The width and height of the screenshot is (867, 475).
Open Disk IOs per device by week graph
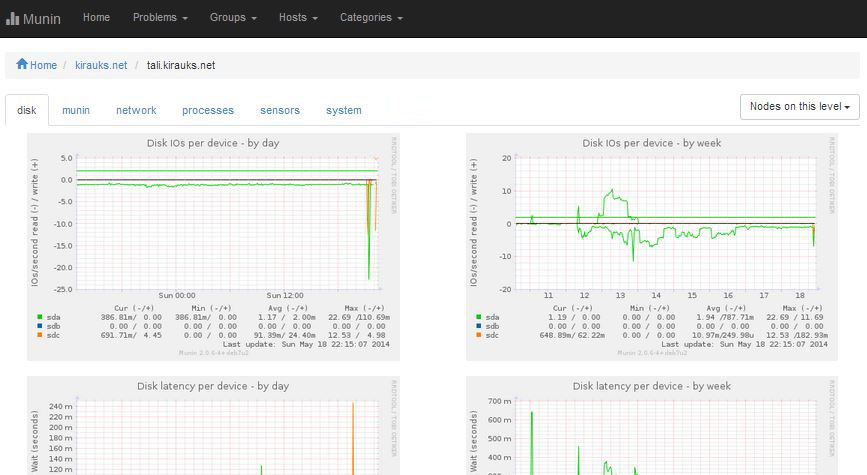pos(652,245)
